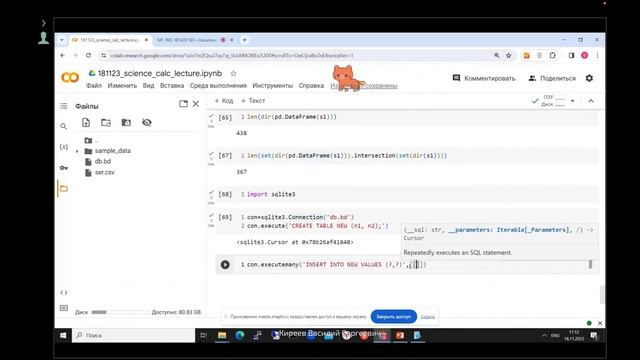This screenshot has height=360, width=640.
Task: Open Task View on taskbar
Action: [x=204, y=336]
